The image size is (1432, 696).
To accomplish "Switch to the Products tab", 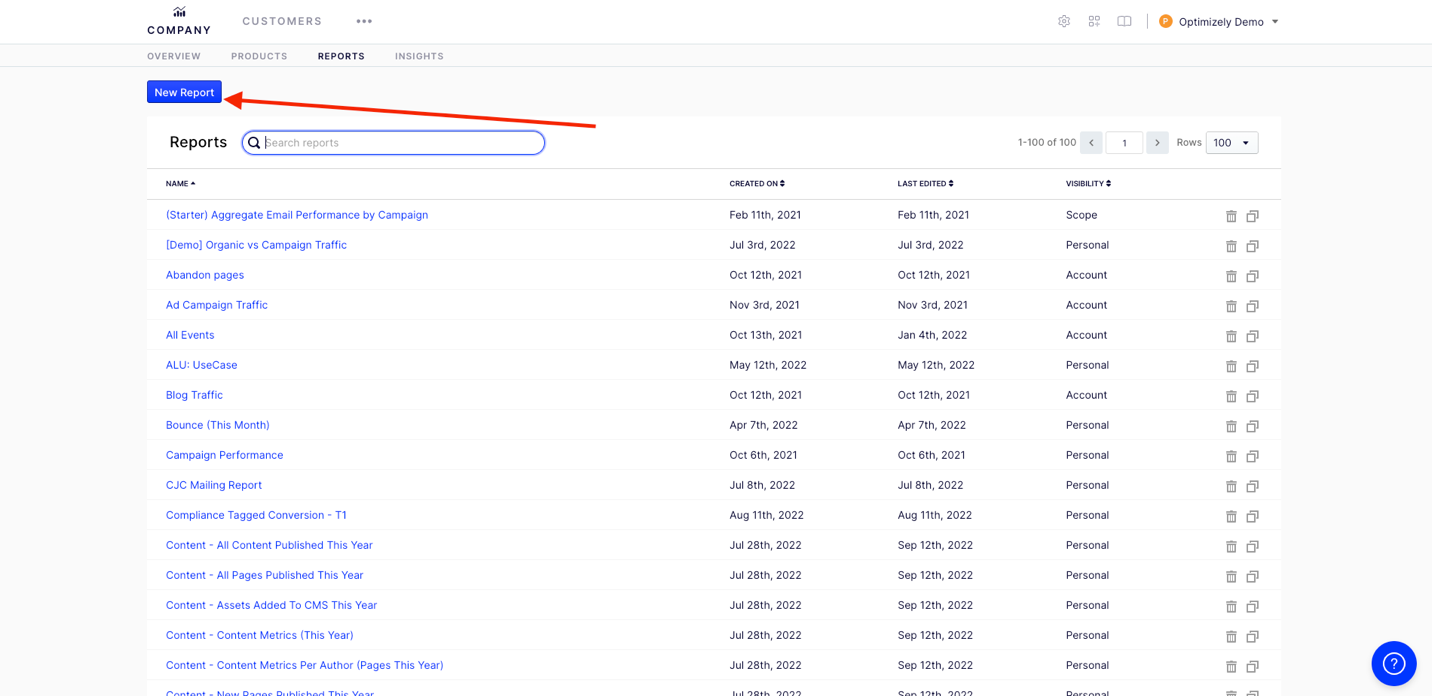I will pyautogui.click(x=258, y=56).
